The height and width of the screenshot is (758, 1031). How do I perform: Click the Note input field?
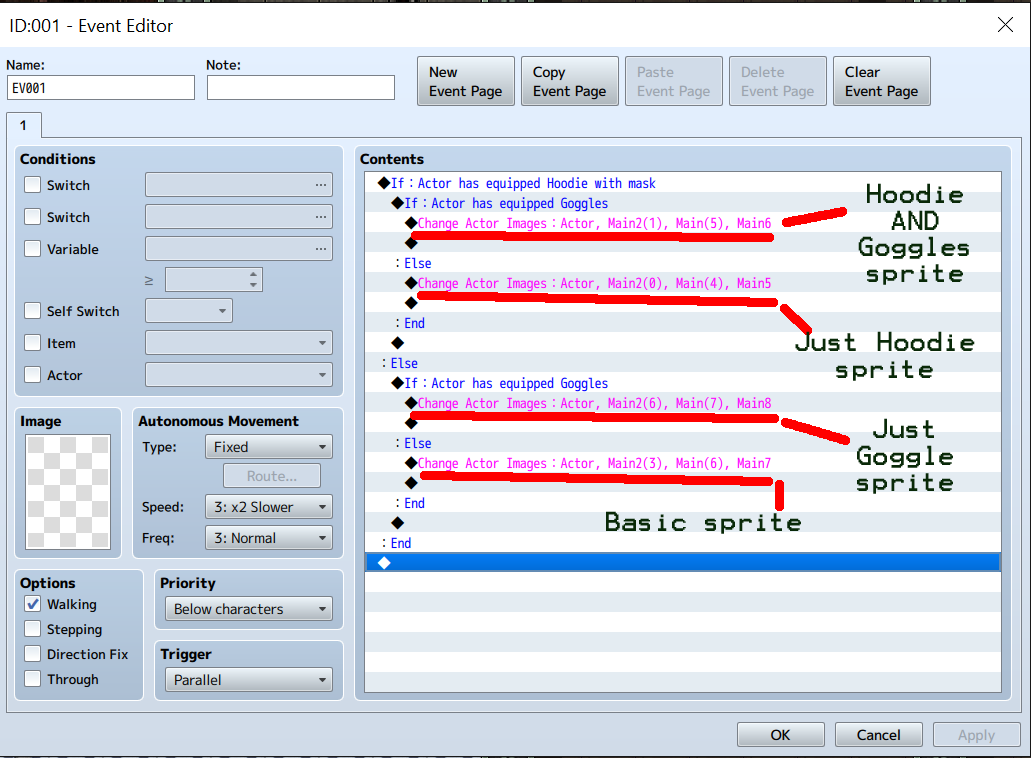click(x=300, y=87)
